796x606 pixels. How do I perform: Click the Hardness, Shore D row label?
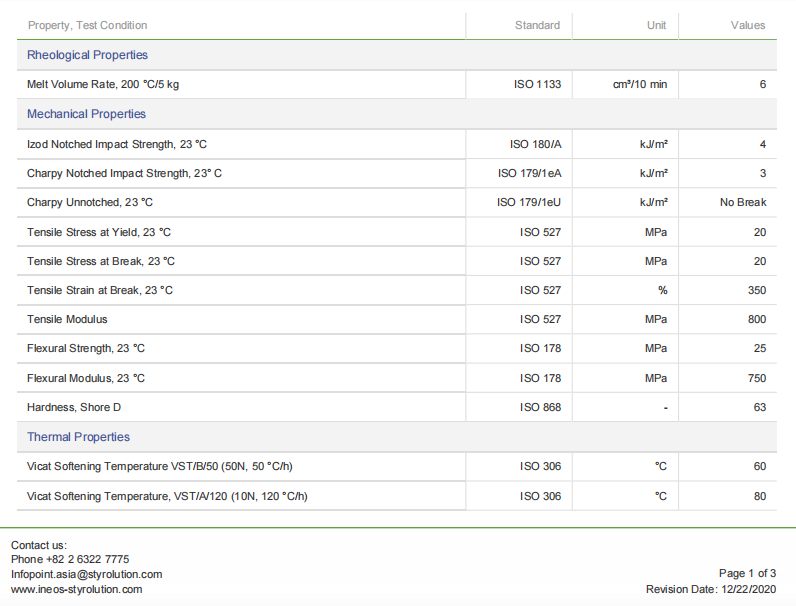(x=74, y=407)
